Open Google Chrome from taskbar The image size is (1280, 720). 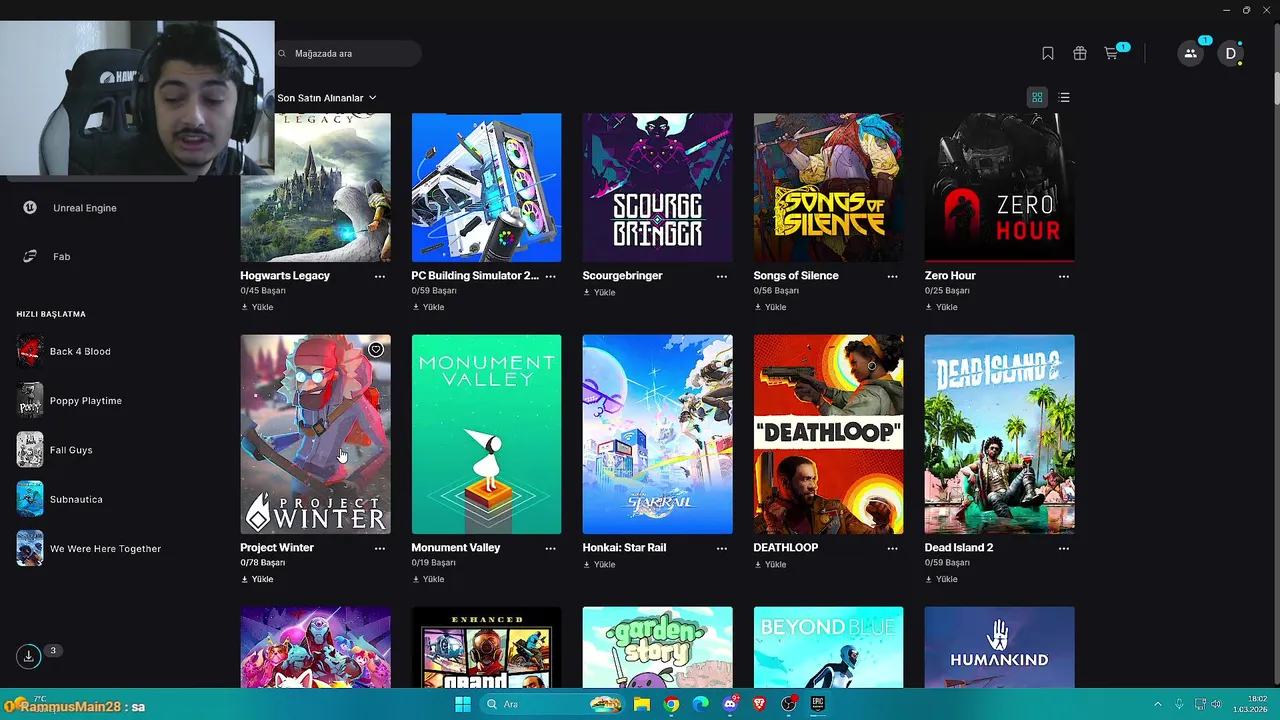click(x=671, y=704)
